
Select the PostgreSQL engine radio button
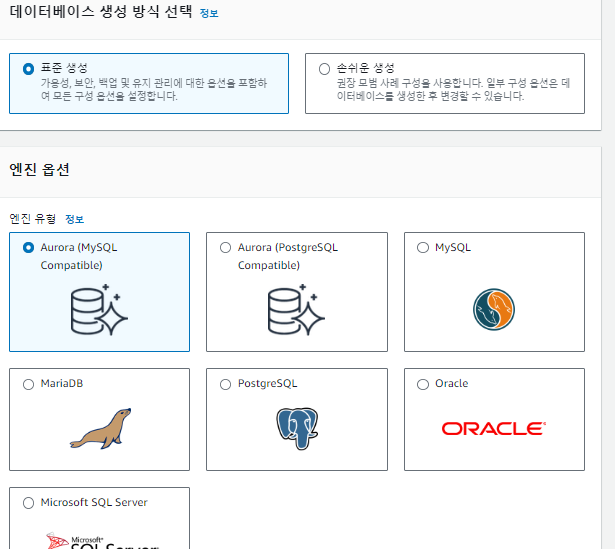(226, 384)
